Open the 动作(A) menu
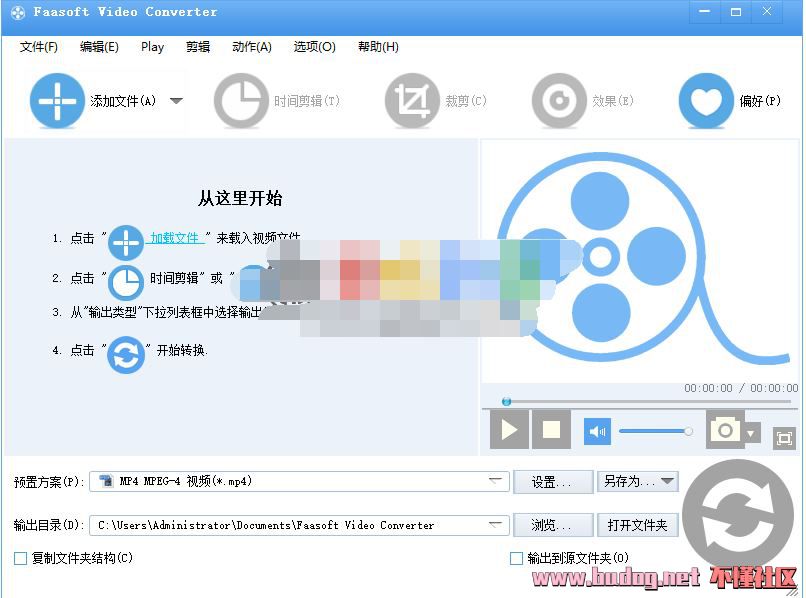 [252, 47]
